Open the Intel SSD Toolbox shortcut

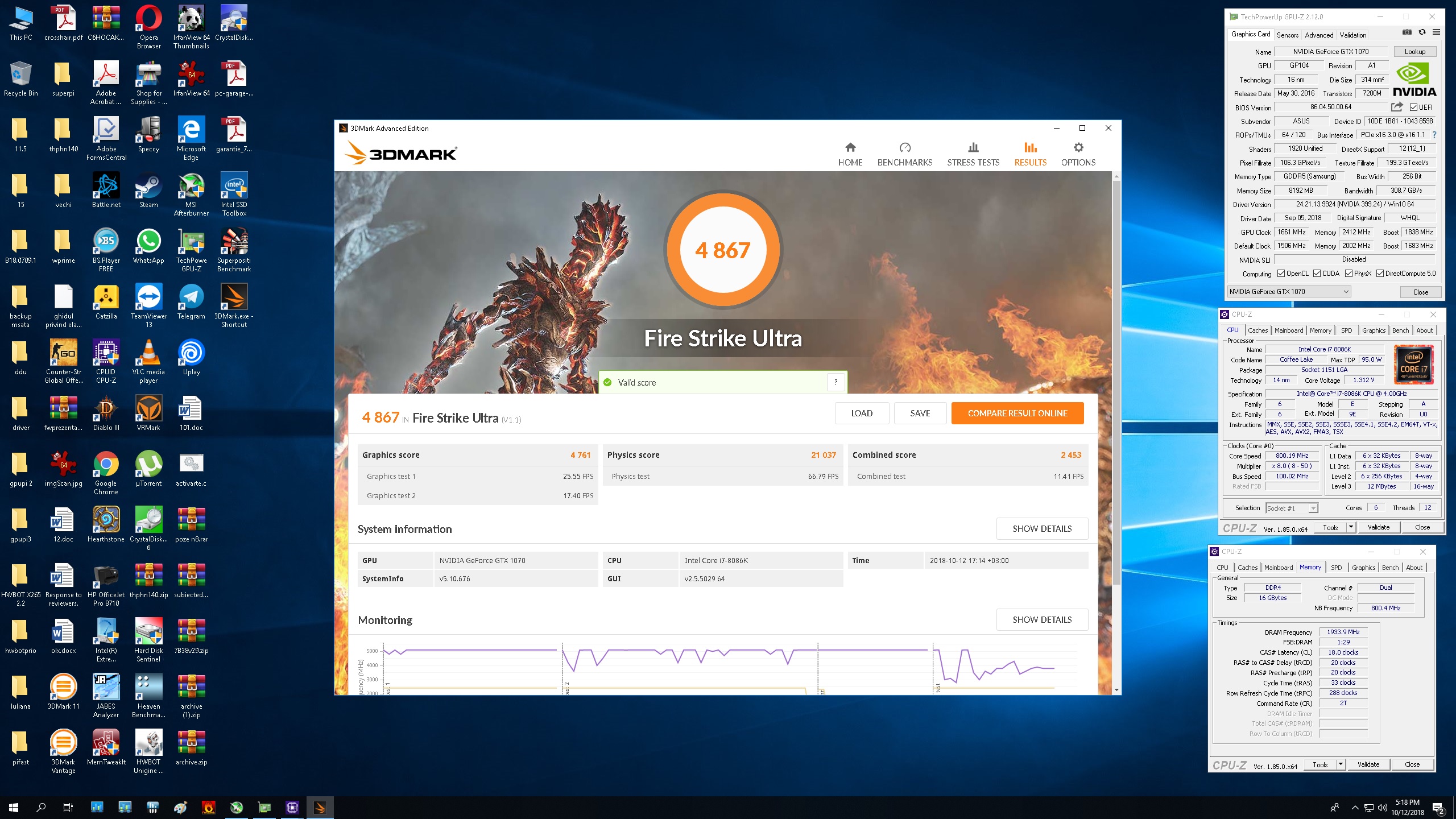coord(234,195)
